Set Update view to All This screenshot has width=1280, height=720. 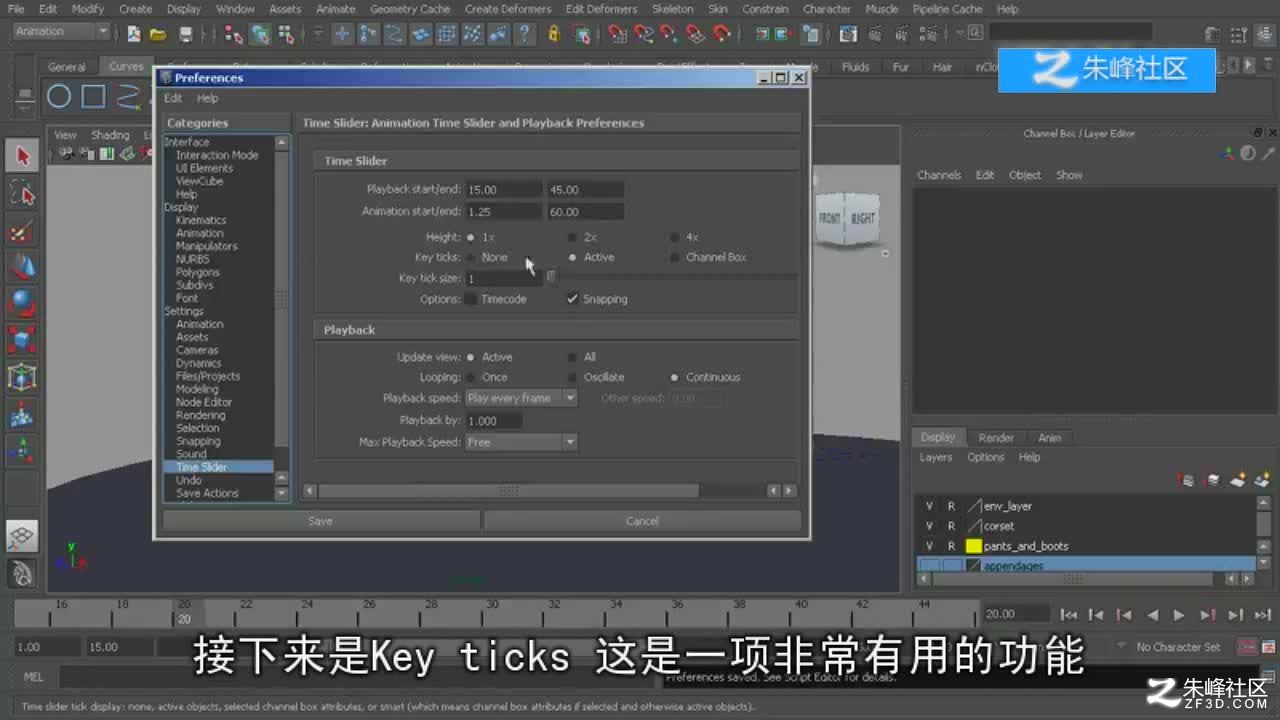pos(572,357)
